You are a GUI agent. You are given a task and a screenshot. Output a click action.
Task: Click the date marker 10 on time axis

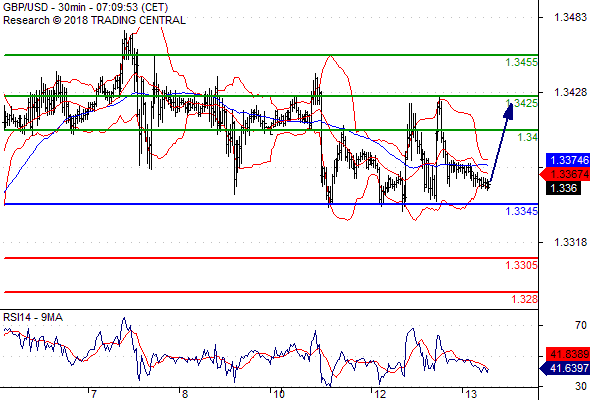[279, 394]
